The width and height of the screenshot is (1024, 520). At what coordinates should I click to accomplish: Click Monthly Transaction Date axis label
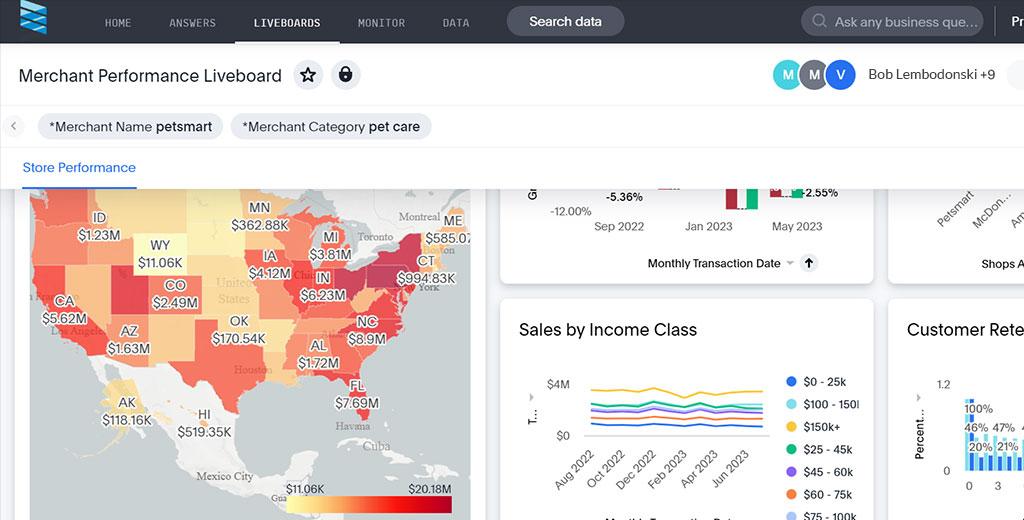pyautogui.click(x=714, y=263)
